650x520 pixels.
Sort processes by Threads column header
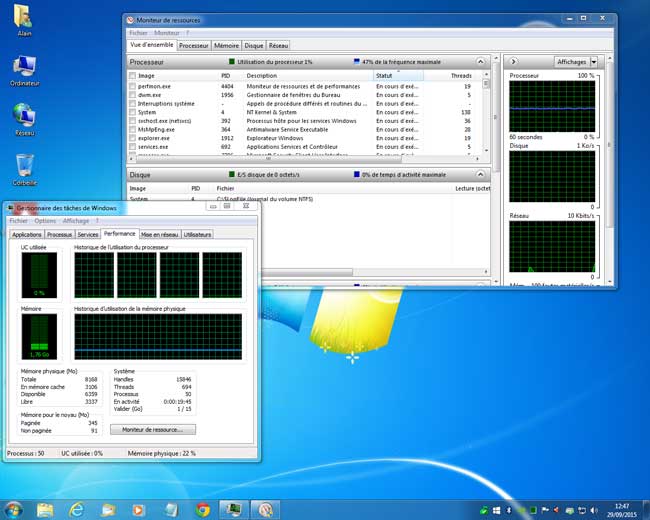[461, 75]
